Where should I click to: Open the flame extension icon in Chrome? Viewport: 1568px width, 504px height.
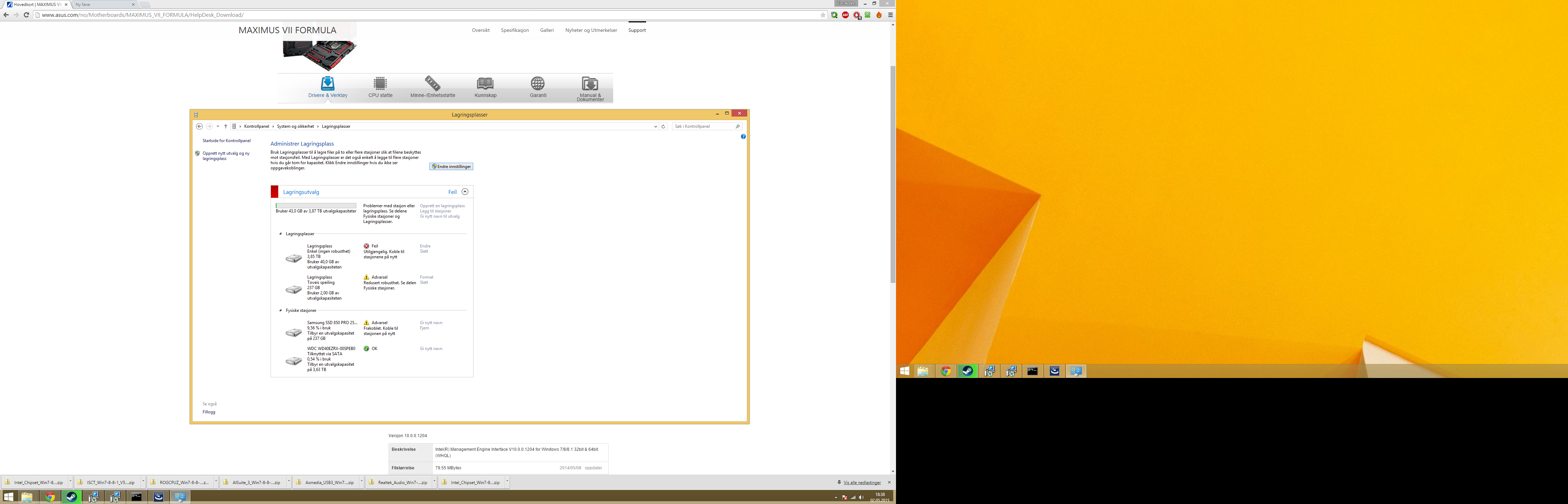pyautogui.click(x=878, y=15)
